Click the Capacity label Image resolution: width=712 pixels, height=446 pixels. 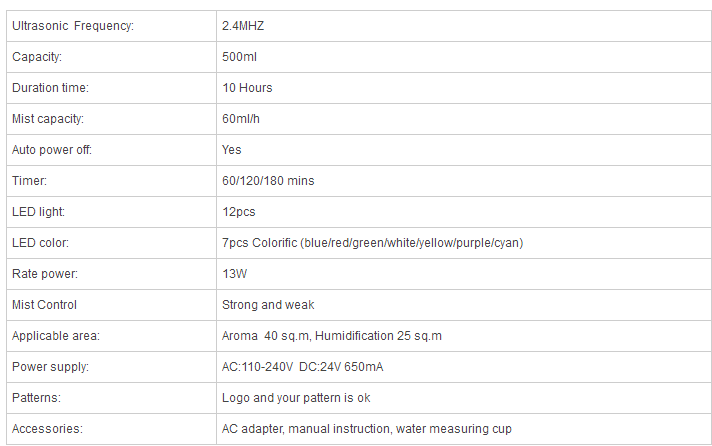(37, 57)
